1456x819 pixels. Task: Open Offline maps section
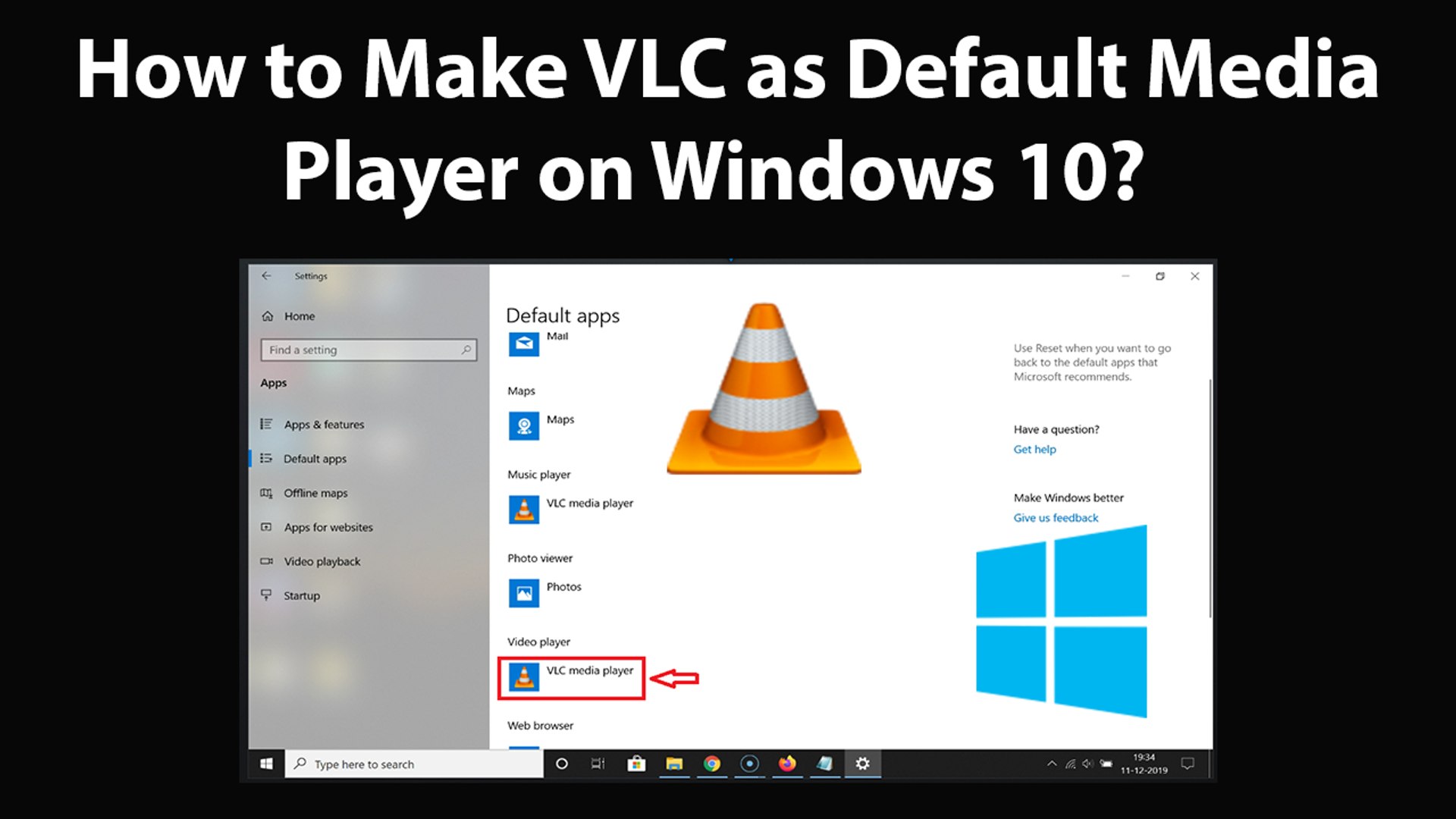pyautogui.click(x=304, y=493)
